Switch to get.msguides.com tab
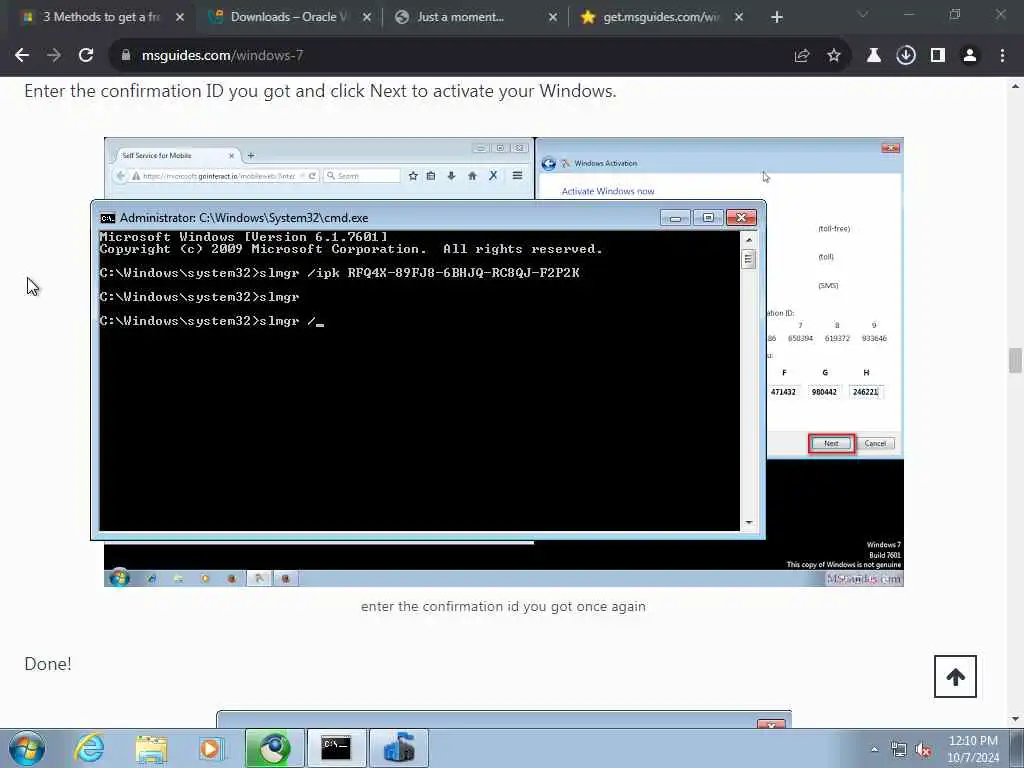Screen dimensions: 1024x768 (660, 17)
